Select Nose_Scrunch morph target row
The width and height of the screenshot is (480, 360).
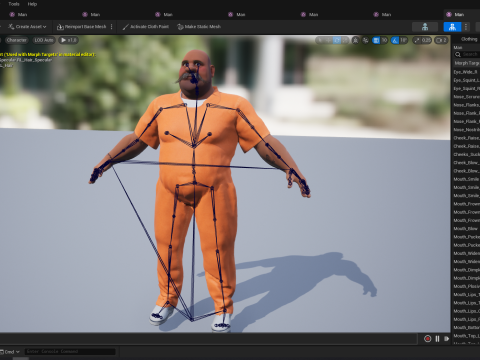[466, 97]
